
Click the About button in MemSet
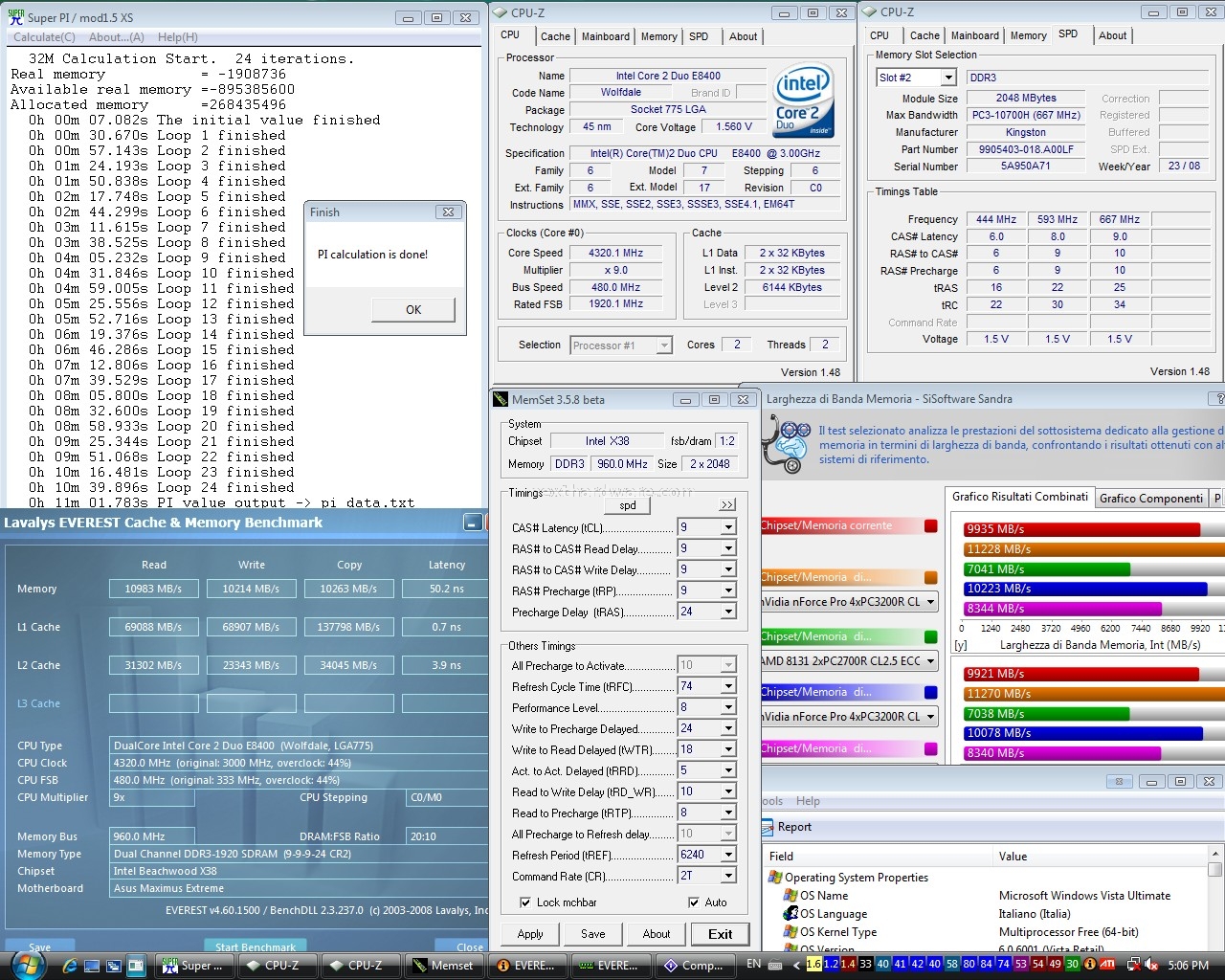click(x=657, y=934)
